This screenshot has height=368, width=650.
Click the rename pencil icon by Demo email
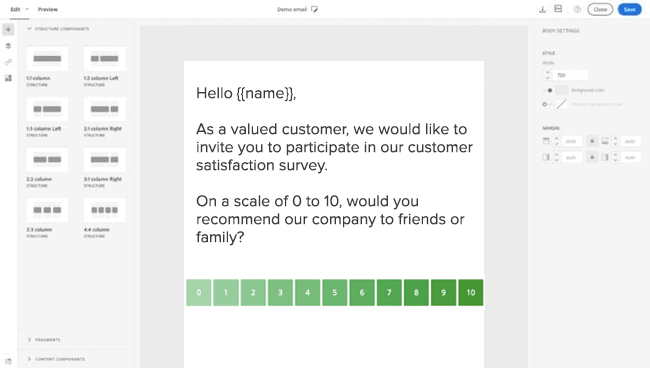tap(314, 9)
